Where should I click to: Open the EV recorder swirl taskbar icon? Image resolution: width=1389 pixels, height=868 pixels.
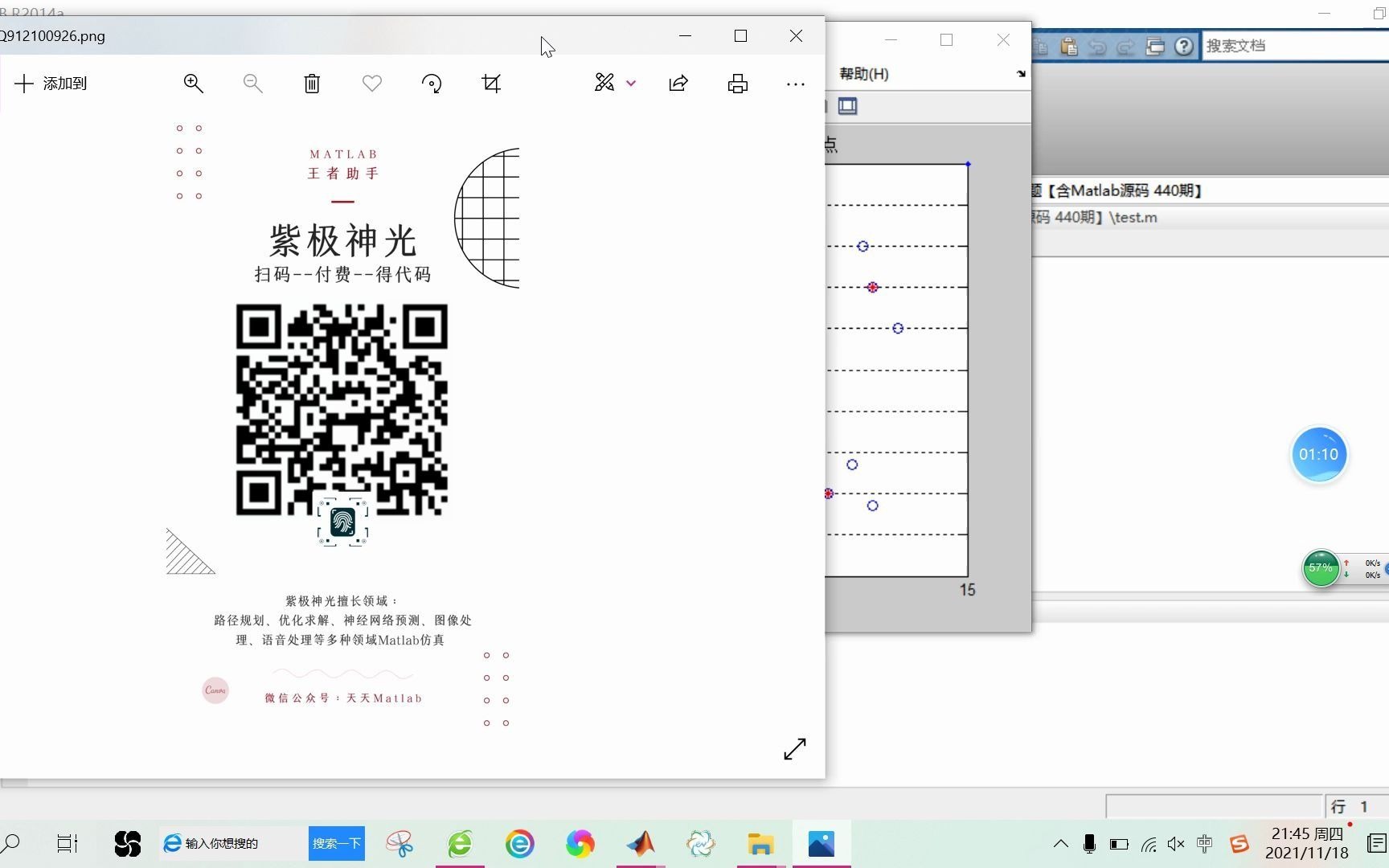coord(701,844)
